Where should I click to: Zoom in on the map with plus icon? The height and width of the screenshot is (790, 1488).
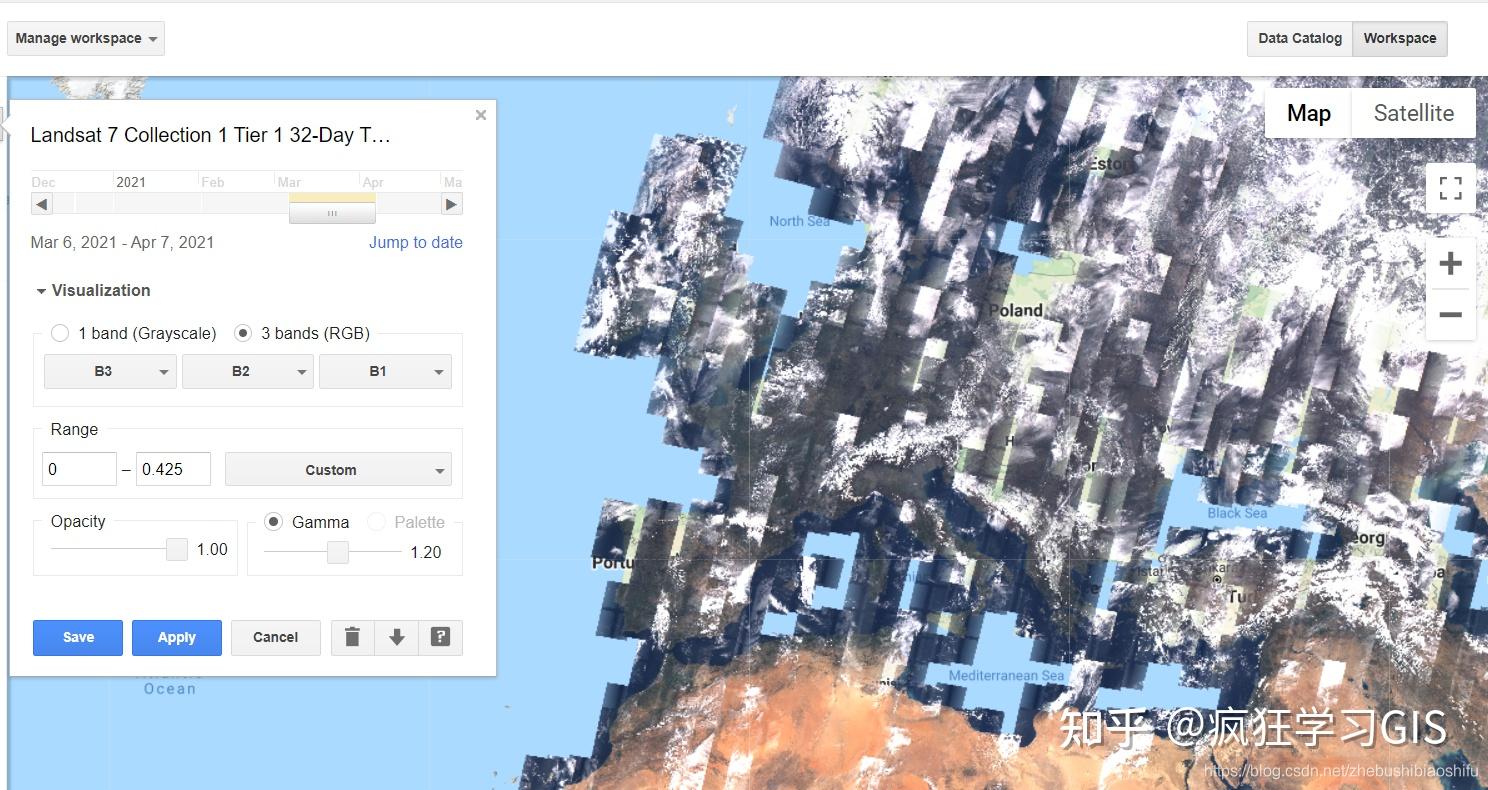(1450, 263)
